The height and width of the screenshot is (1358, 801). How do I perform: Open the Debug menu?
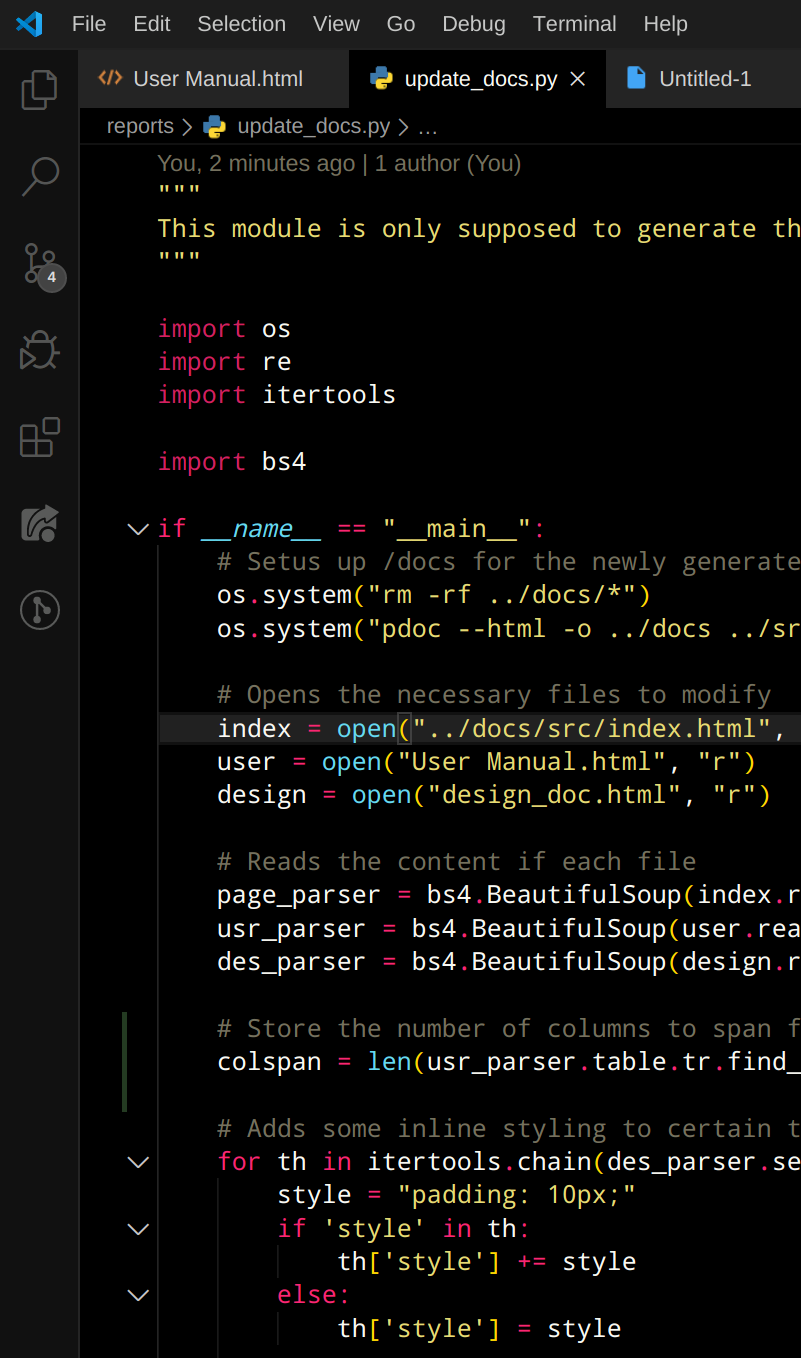click(474, 24)
